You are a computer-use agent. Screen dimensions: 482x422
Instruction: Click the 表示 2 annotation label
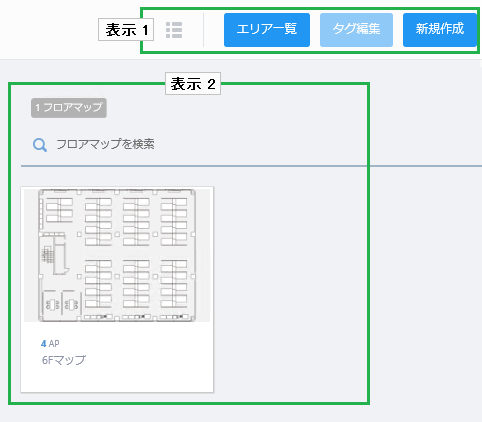[193, 83]
